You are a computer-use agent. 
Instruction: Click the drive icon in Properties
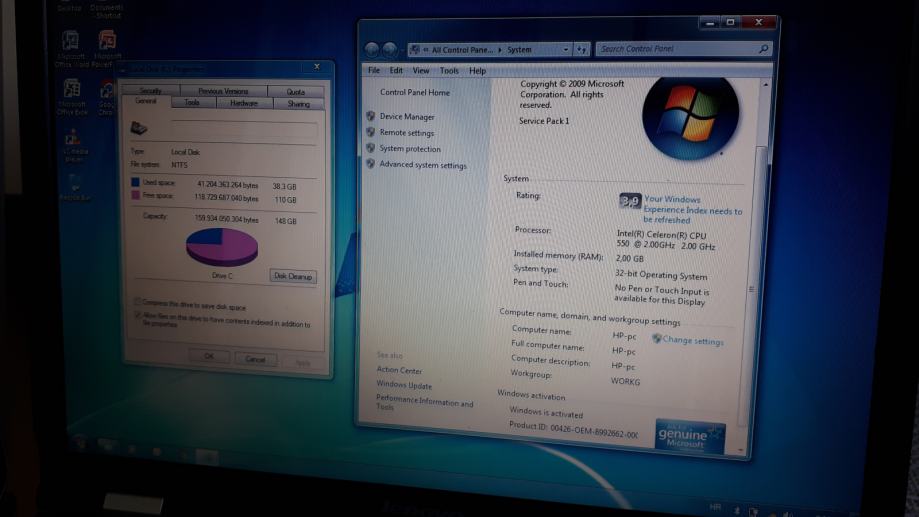(x=139, y=127)
